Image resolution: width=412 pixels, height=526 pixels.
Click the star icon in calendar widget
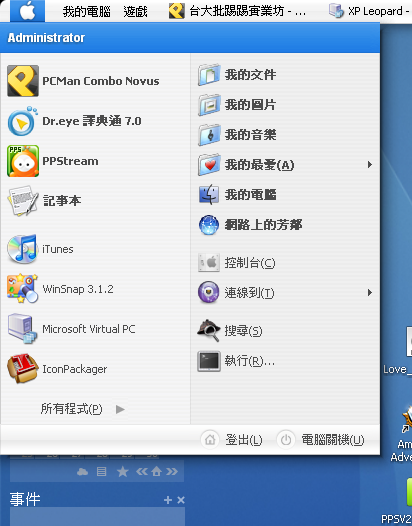coord(122,472)
